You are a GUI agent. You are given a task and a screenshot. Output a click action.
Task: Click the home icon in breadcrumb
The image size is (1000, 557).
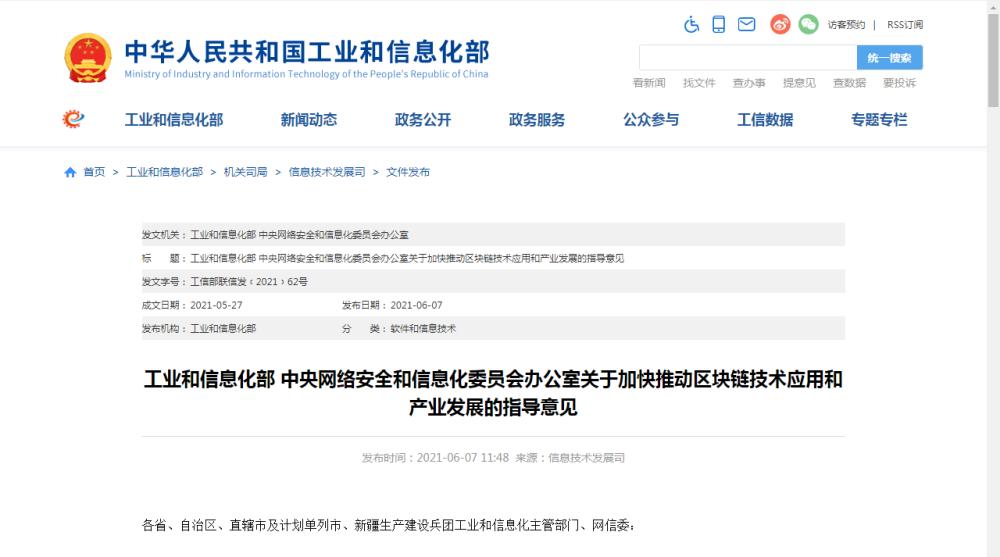pyautogui.click(x=70, y=172)
